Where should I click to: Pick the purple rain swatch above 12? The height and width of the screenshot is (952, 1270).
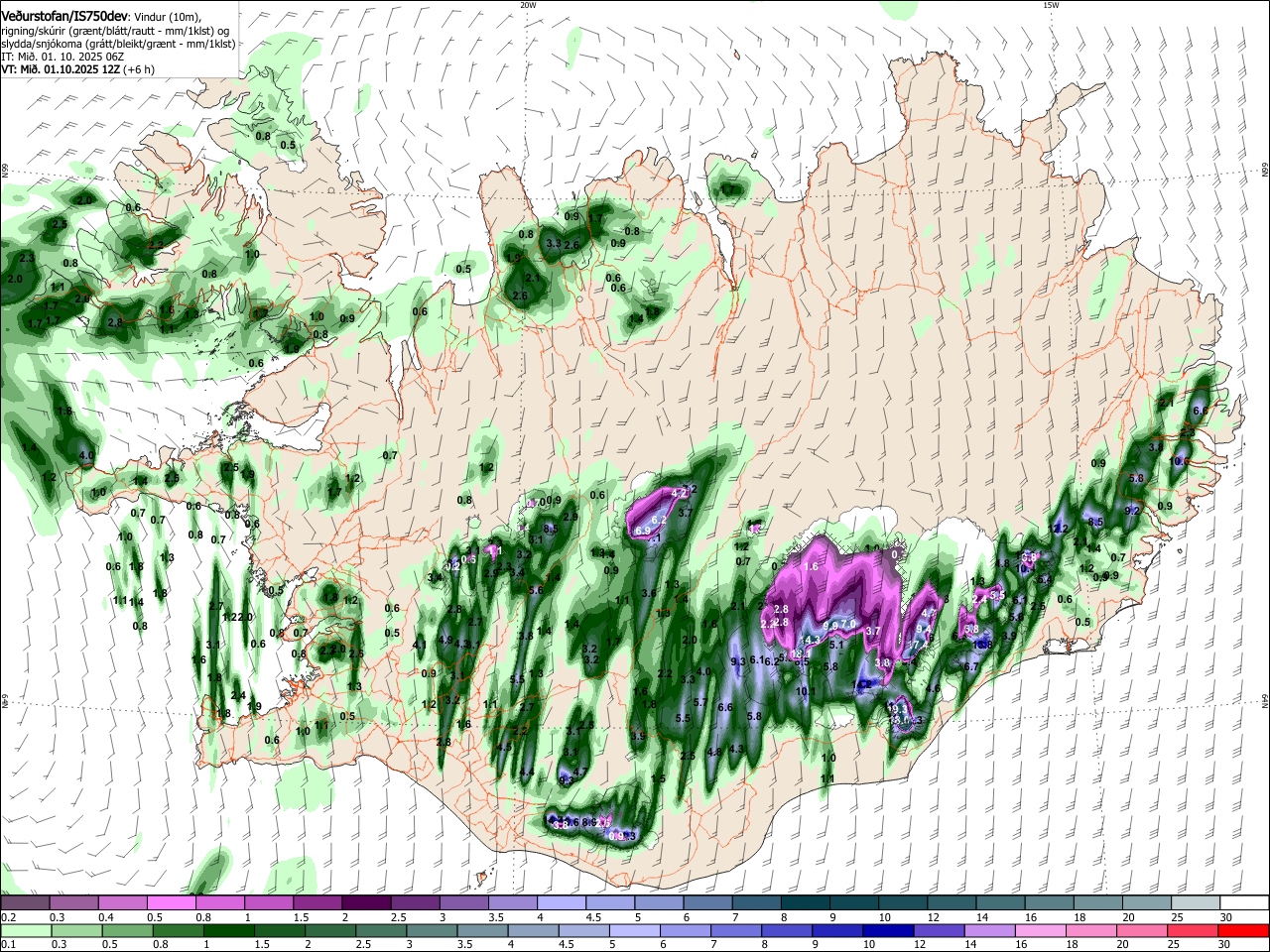point(941,930)
